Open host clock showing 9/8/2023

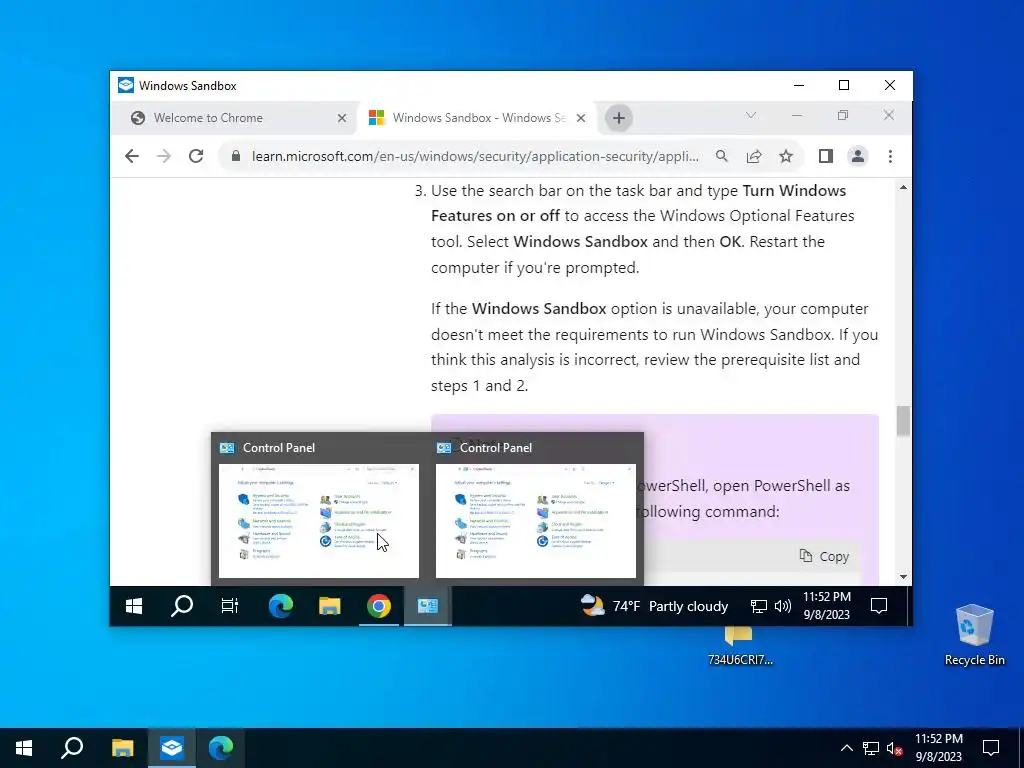[x=938, y=748]
